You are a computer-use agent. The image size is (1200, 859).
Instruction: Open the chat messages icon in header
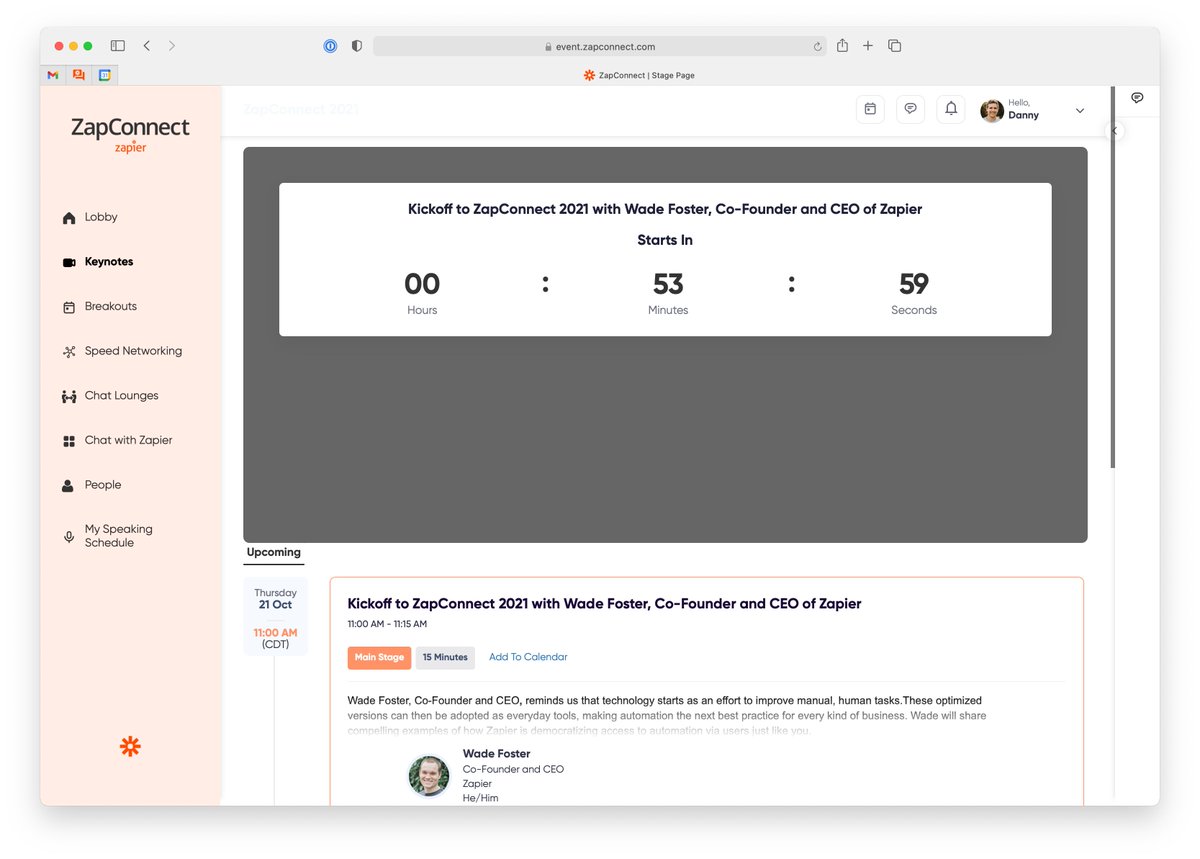click(910, 109)
